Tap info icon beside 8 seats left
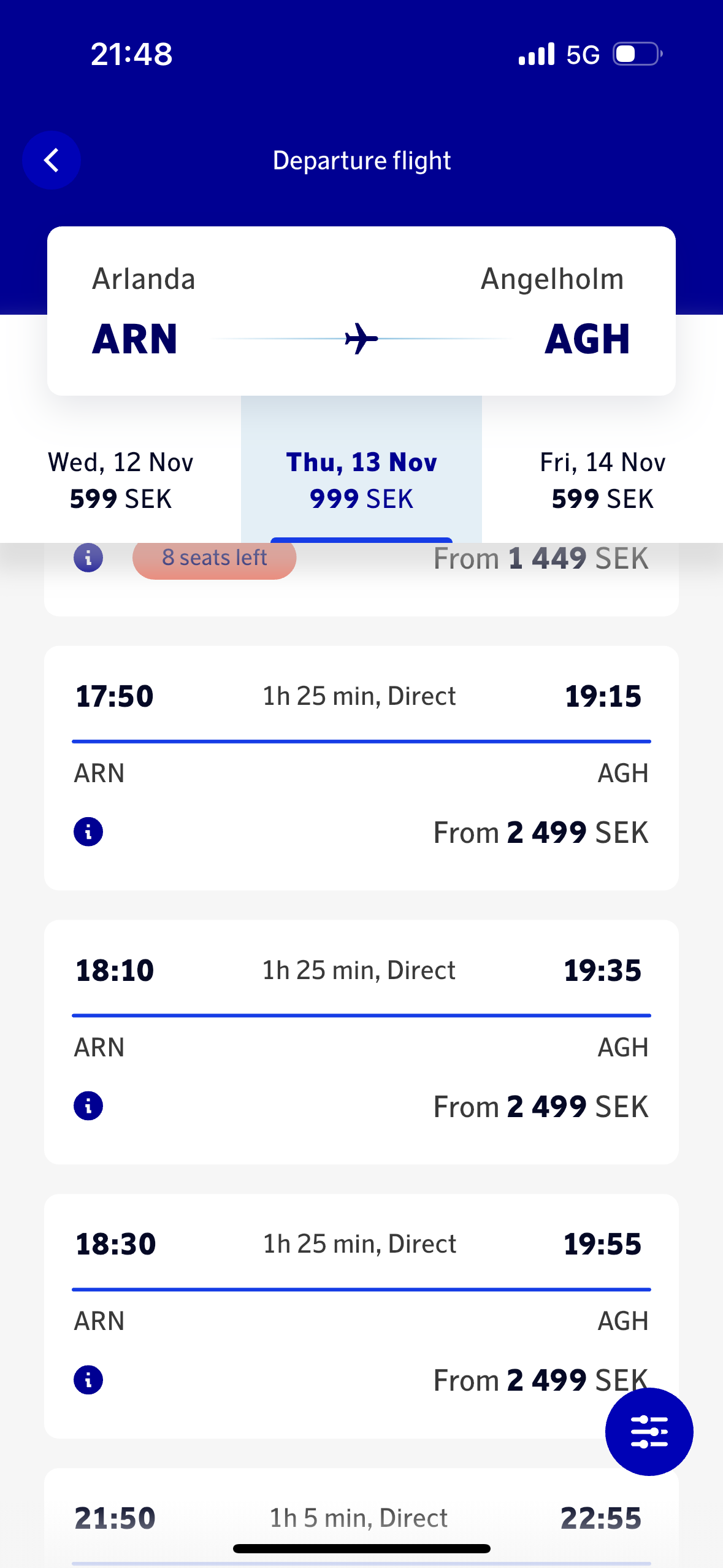Viewport: 723px width, 1568px height. click(x=88, y=558)
